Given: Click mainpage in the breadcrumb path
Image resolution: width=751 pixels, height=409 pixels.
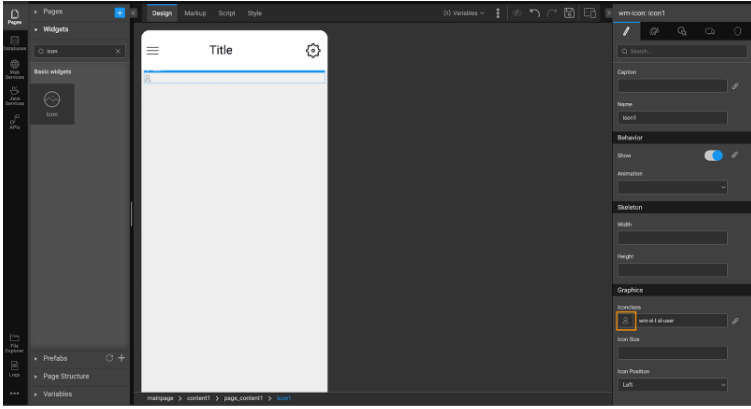Looking at the screenshot, I should click(x=161, y=398).
